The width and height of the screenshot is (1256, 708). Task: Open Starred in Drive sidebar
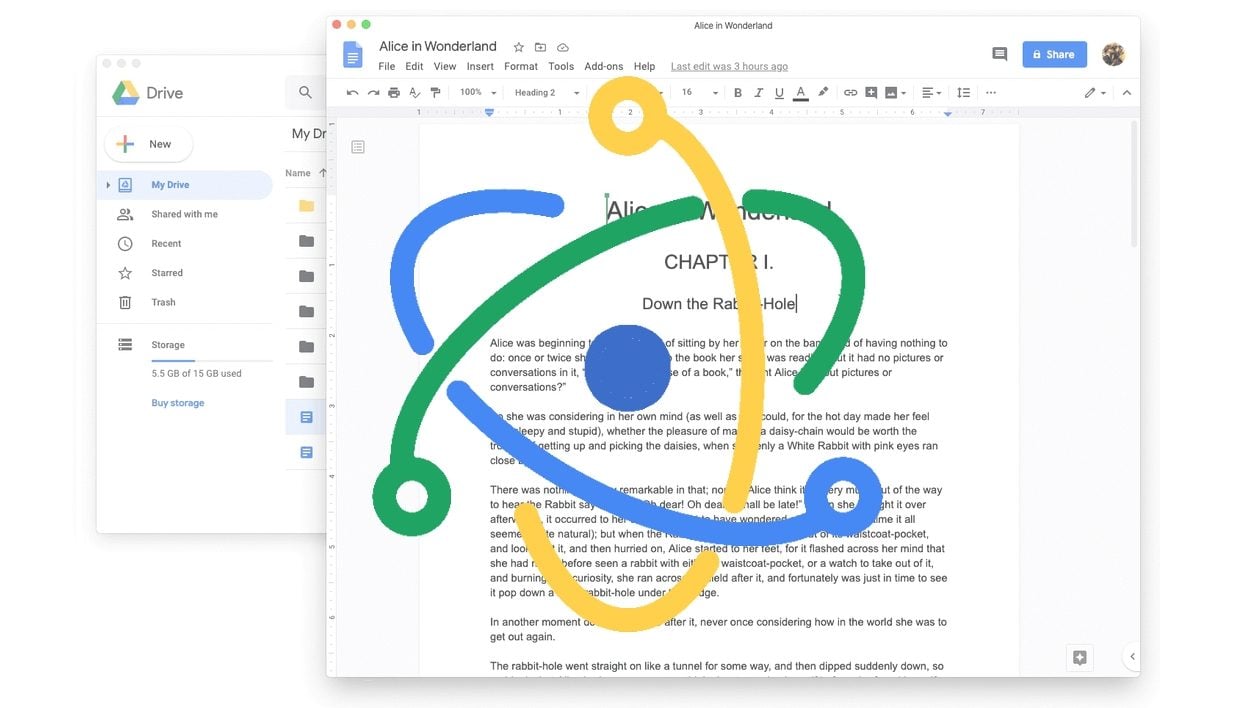click(x=167, y=273)
